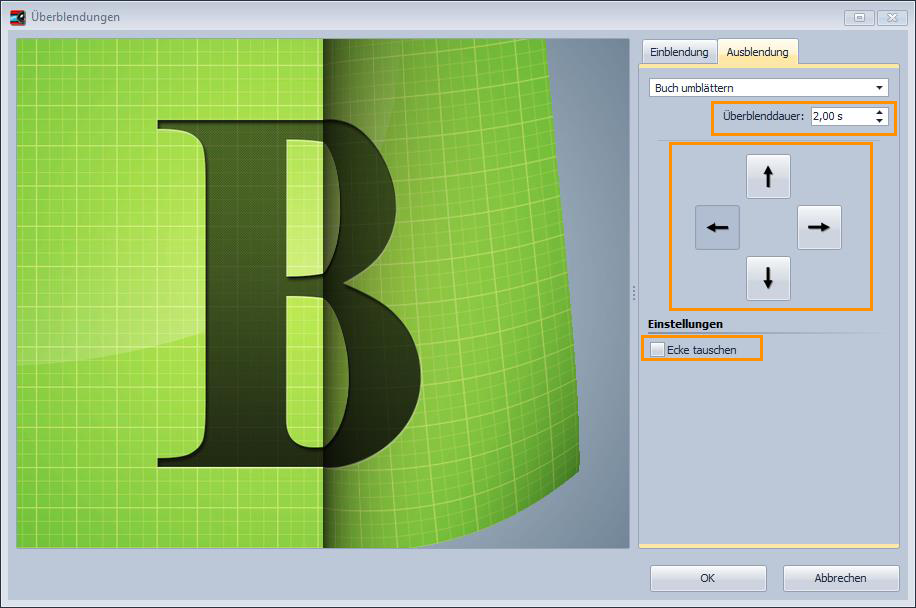Decrease Überblenddauer with the down spinner

pos(879,121)
